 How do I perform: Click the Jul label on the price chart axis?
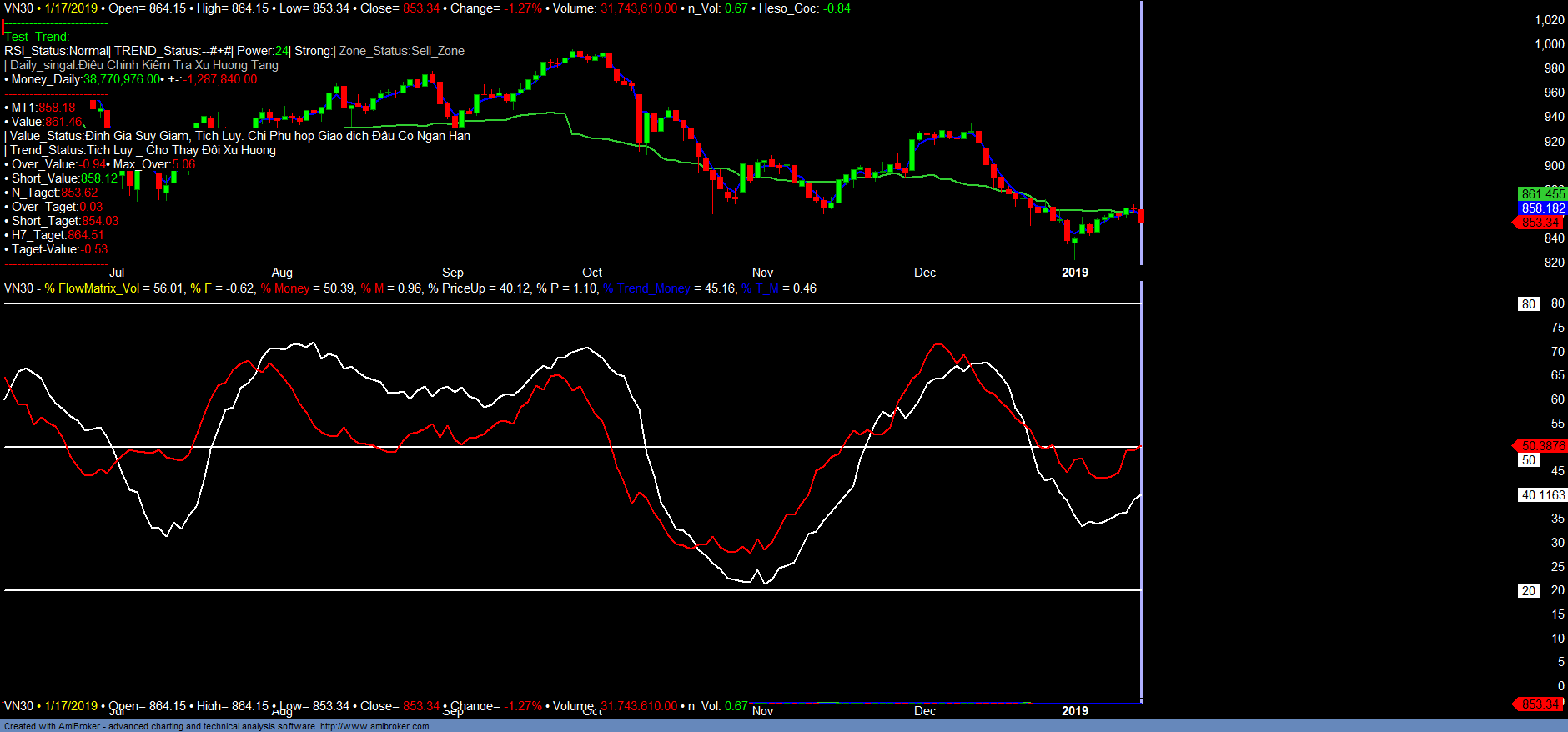click(x=117, y=273)
